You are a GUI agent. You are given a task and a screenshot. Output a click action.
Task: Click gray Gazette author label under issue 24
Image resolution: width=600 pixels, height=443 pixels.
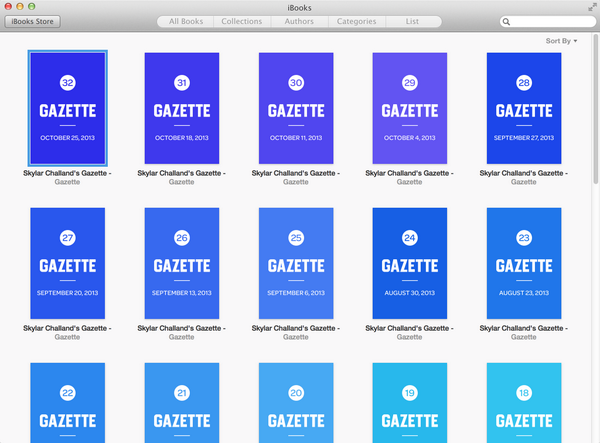(x=409, y=337)
